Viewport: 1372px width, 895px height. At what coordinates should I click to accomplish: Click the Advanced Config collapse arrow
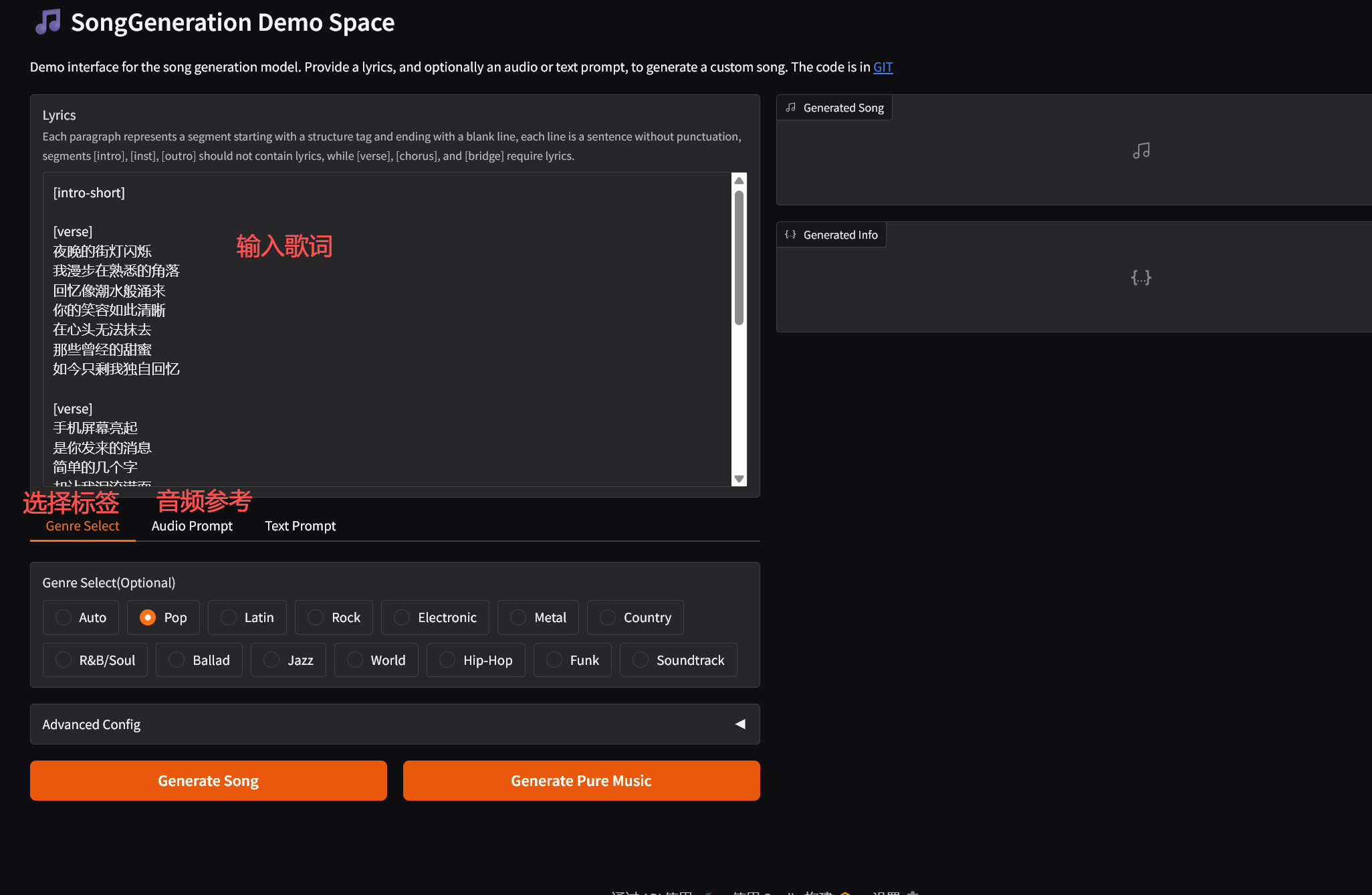tap(740, 724)
